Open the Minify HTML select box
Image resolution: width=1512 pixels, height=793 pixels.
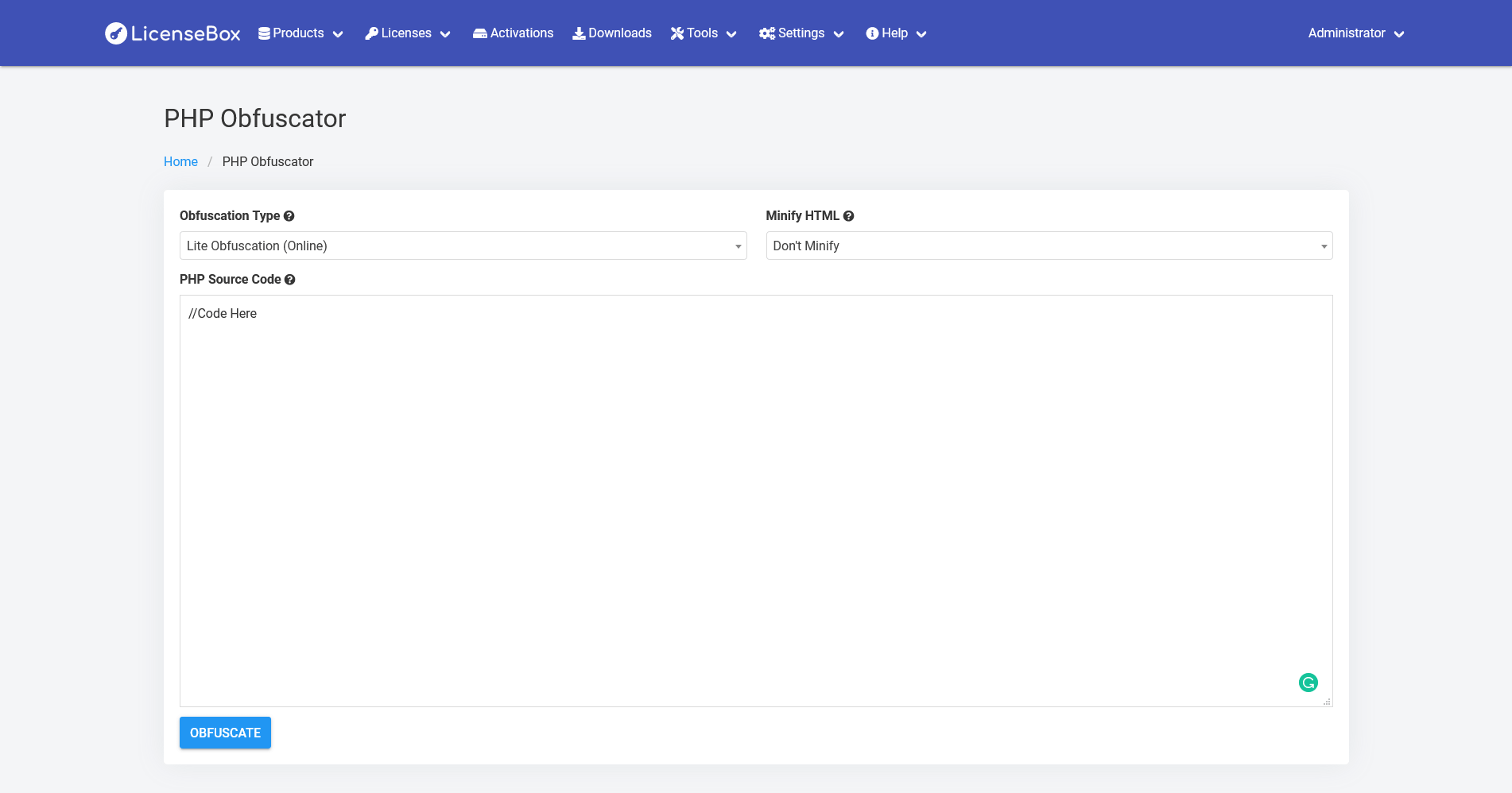[1049, 246]
